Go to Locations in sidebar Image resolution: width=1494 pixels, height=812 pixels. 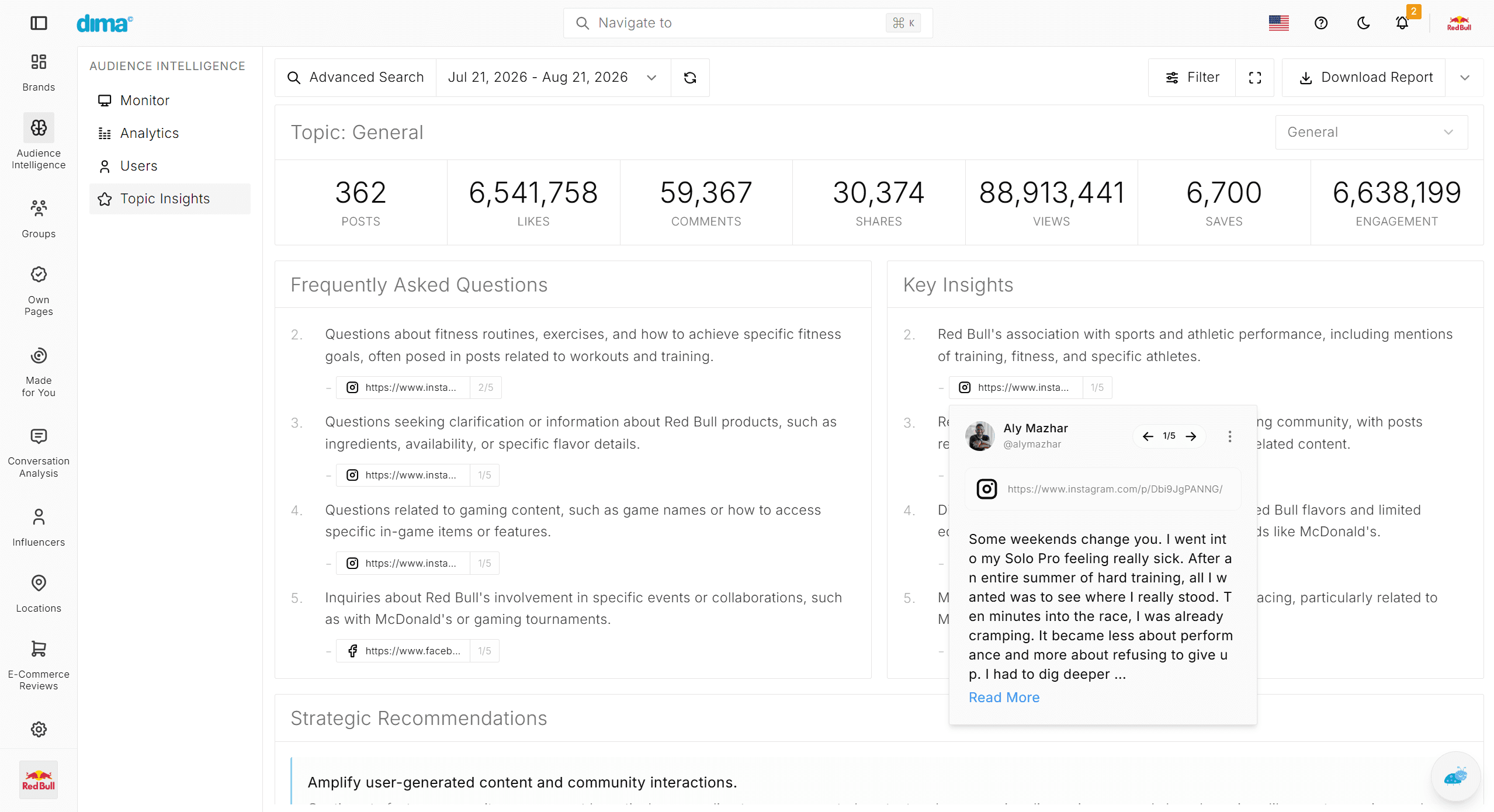point(39,594)
